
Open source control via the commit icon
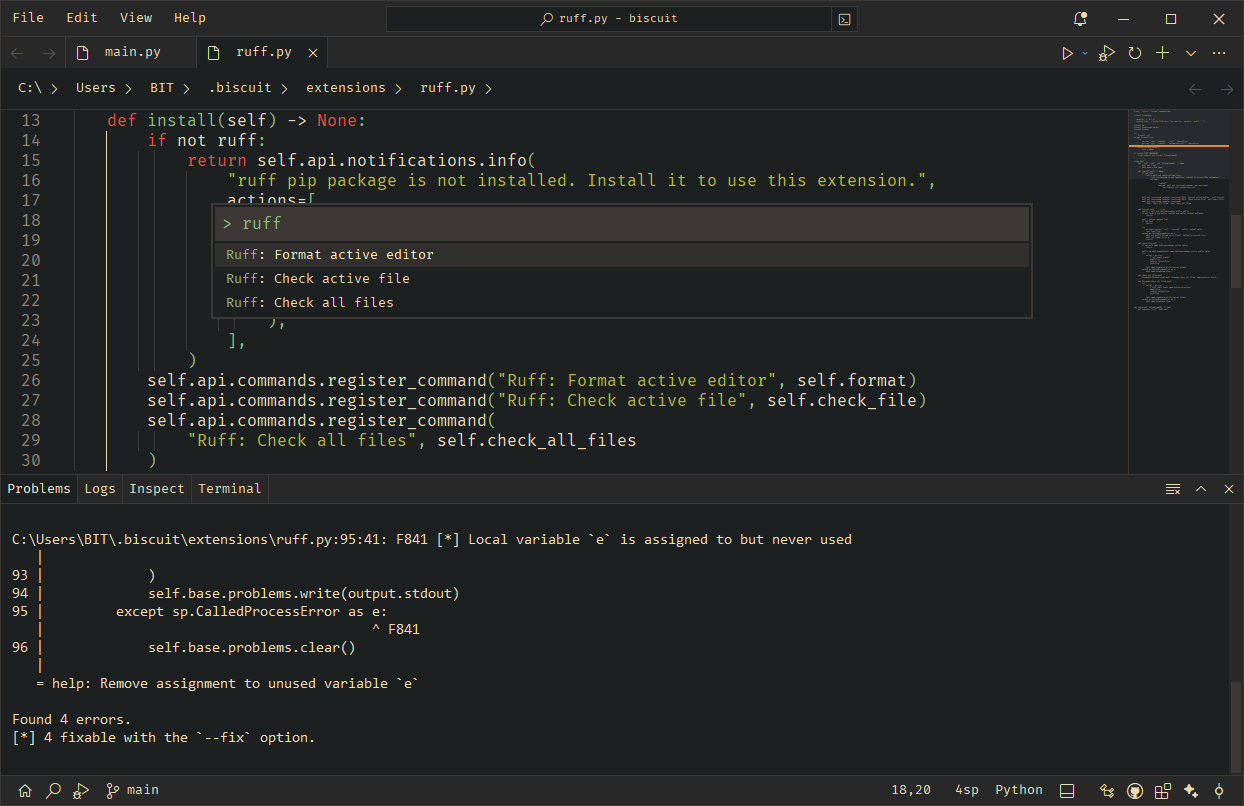1219,790
